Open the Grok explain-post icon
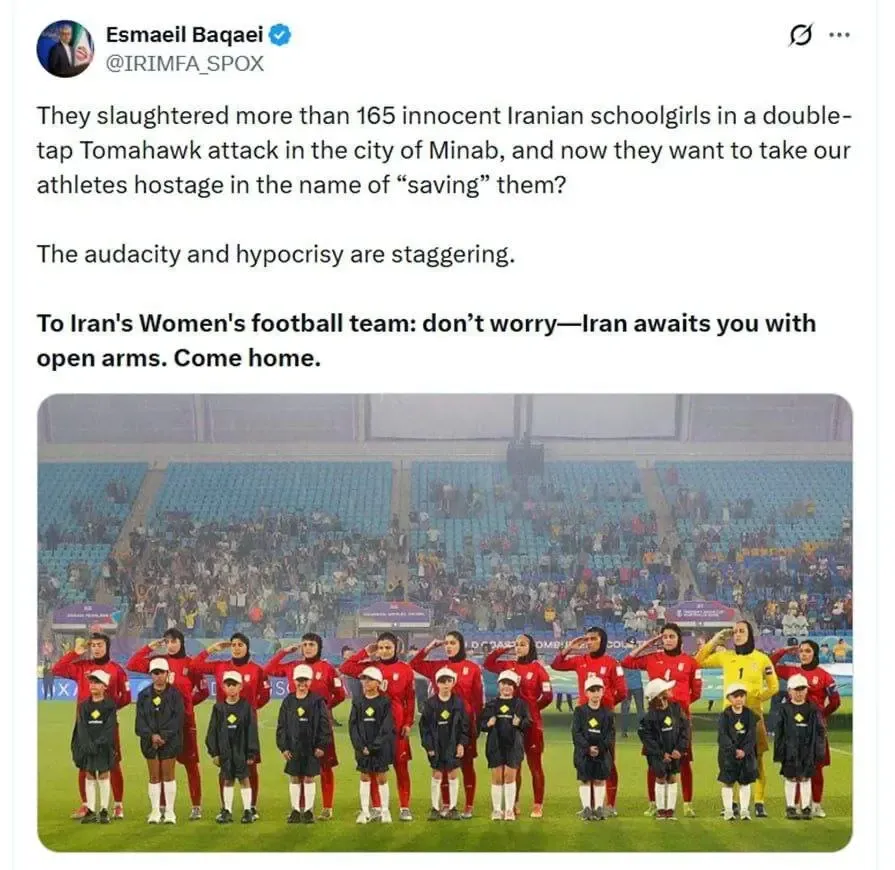The width and height of the screenshot is (895, 870). 800,36
